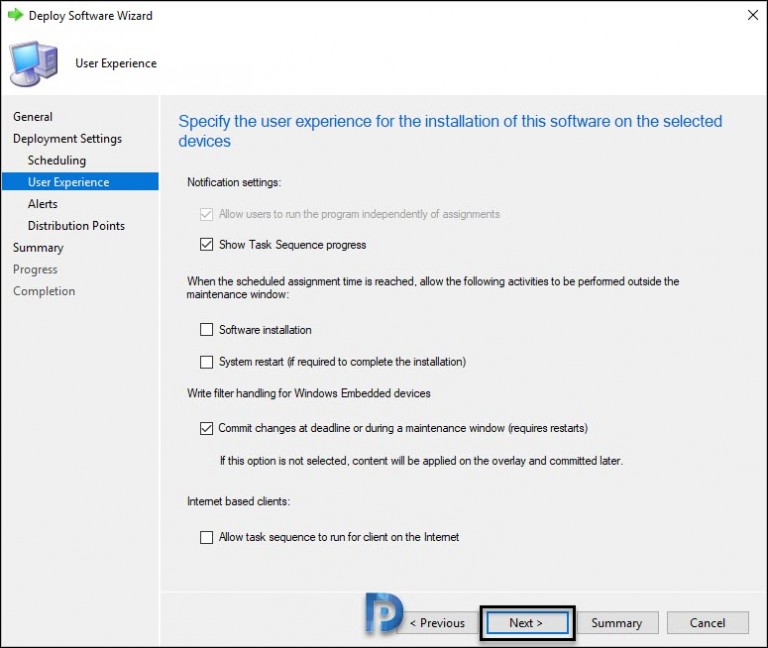Click 'When the scheduled assignment time is reached' text
Screen dimensions: 768x648
[x=432, y=288]
